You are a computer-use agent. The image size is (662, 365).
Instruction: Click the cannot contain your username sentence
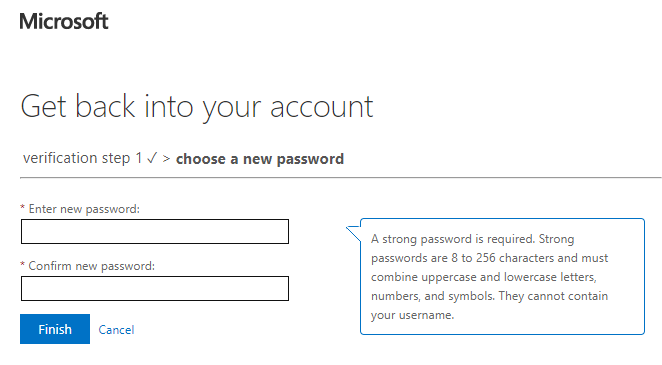coord(489,305)
